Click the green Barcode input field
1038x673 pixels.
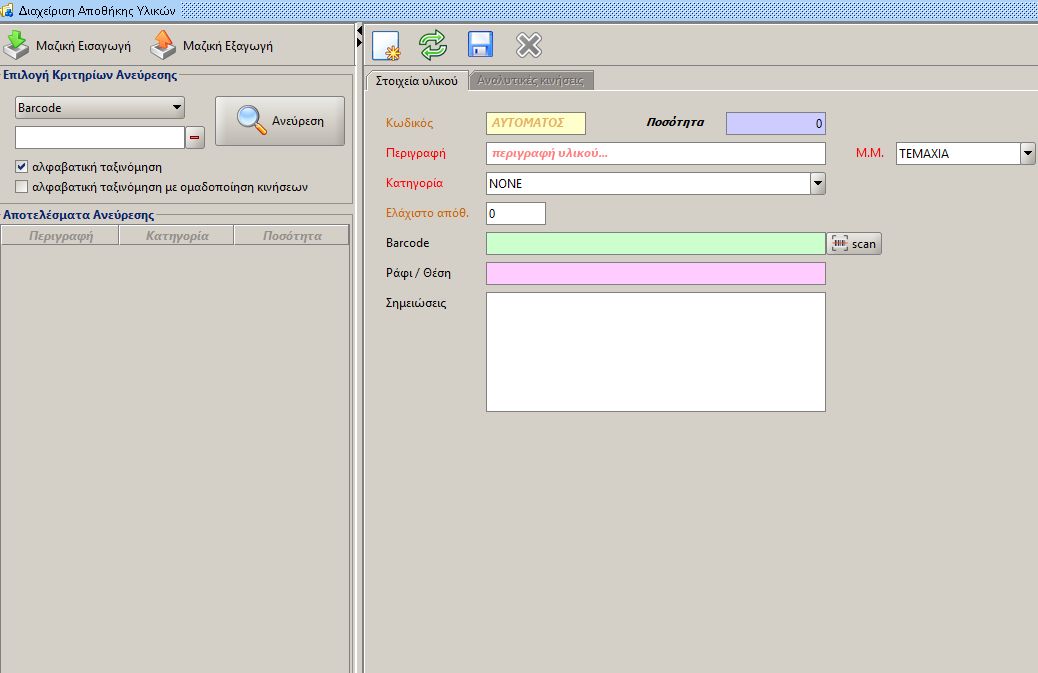pos(655,244)
